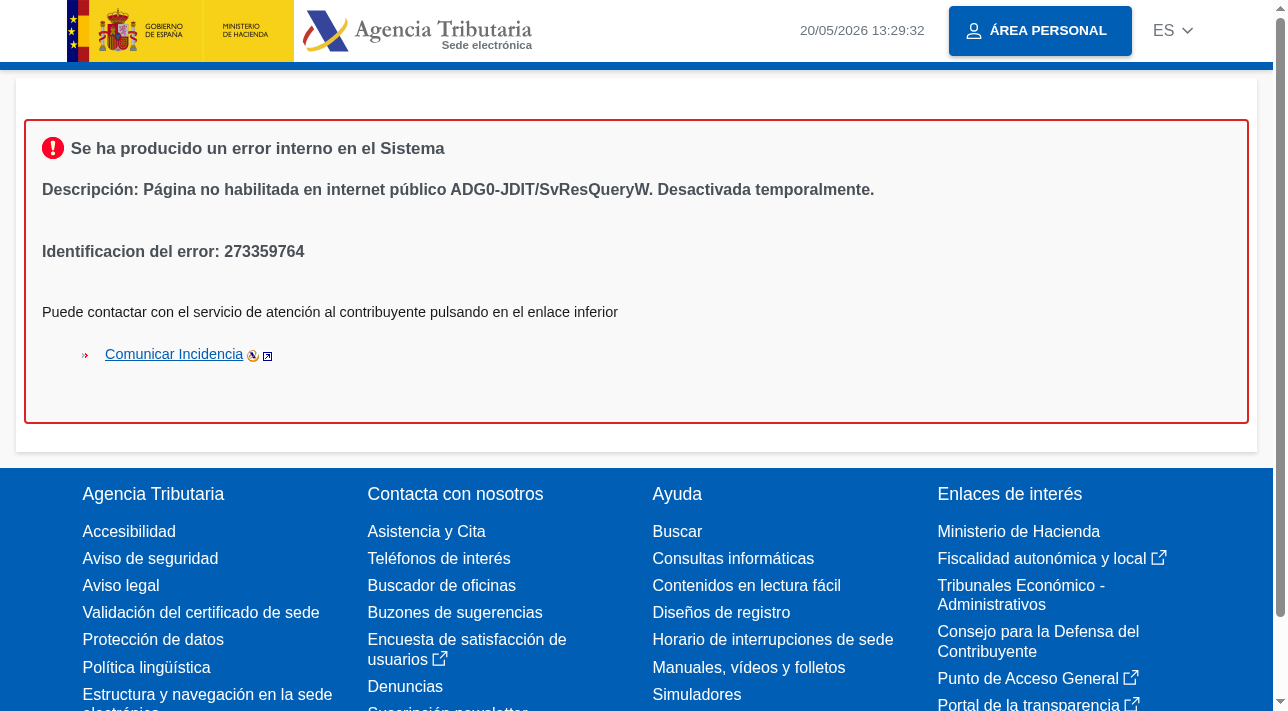Open Teléfonos de interés
Image resolution: width=1288 pixels, height=711 pixels.
point(439,559)
